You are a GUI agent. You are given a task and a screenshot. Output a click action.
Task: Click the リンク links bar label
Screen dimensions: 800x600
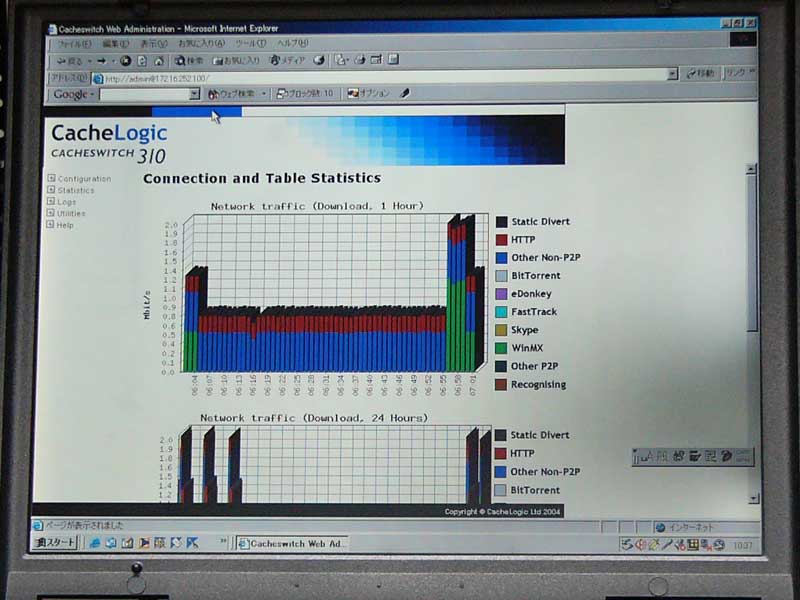click(735, 73)
